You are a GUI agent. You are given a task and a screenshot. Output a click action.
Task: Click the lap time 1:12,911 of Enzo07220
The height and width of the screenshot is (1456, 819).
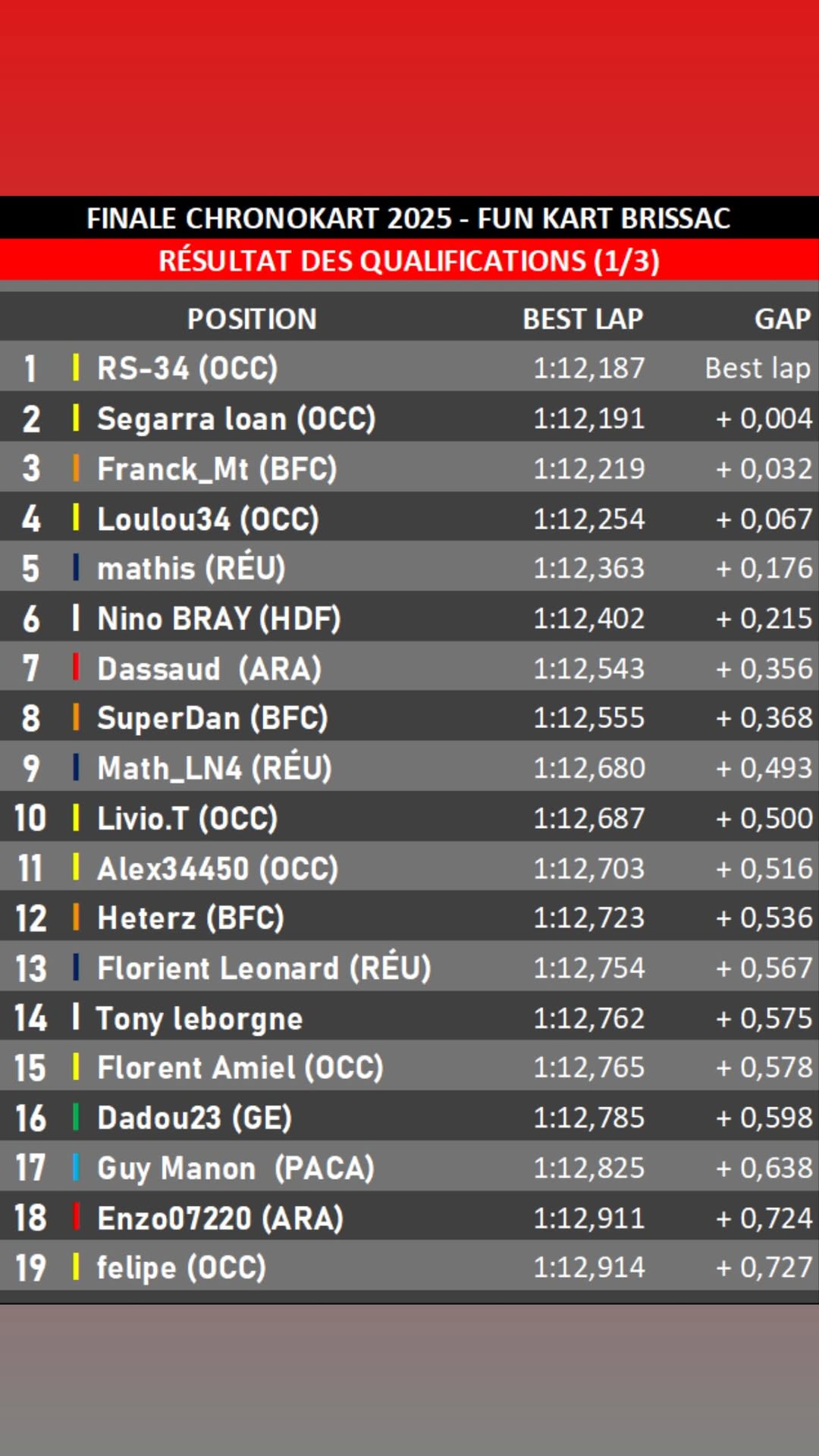point(588,1218)
